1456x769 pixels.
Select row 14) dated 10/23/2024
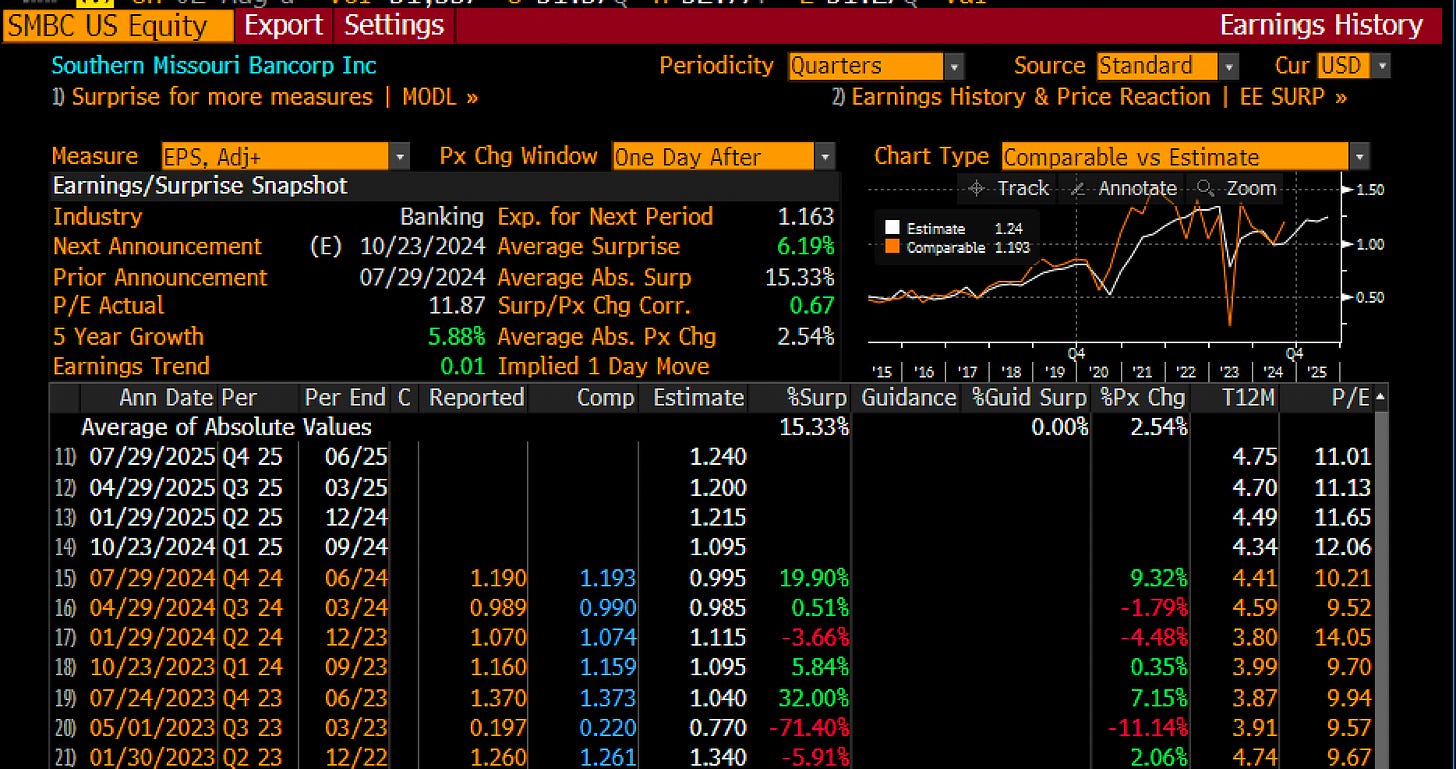point(712,547)
